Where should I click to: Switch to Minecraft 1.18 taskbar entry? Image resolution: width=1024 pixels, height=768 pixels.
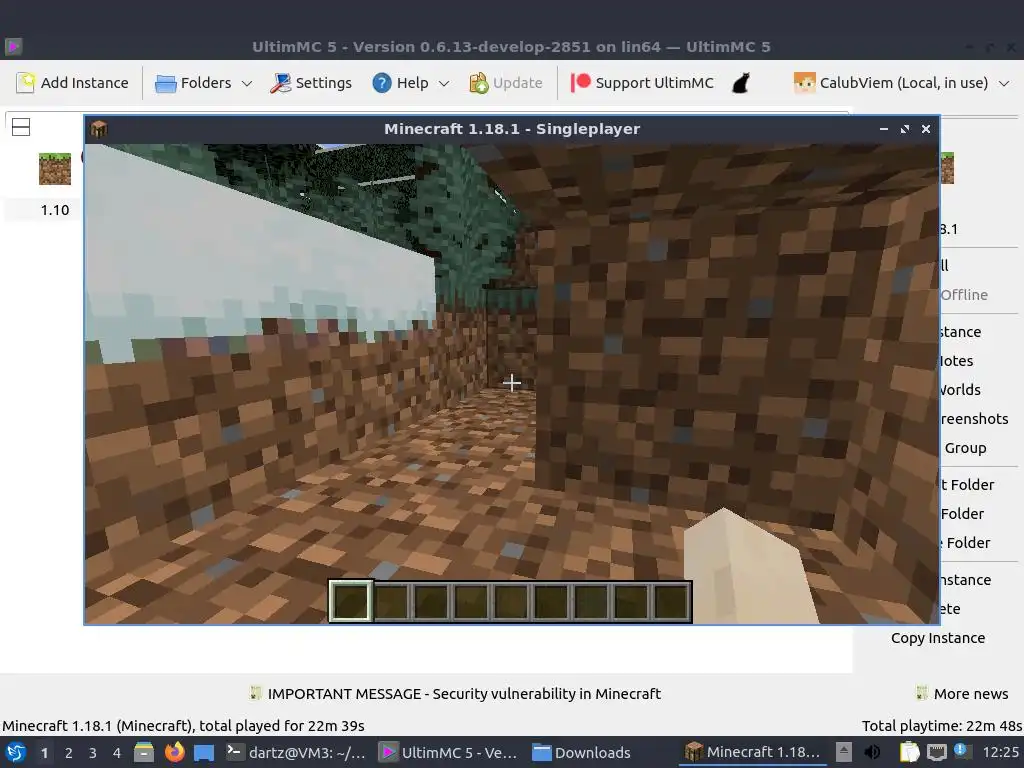tap(752, 752)
